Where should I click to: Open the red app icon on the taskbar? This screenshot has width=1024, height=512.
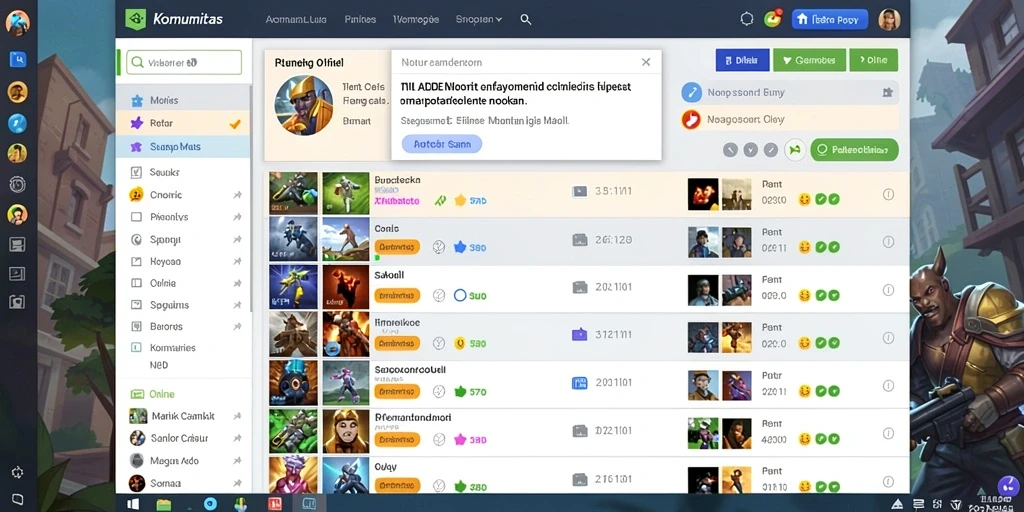click(x=274, y=504)
